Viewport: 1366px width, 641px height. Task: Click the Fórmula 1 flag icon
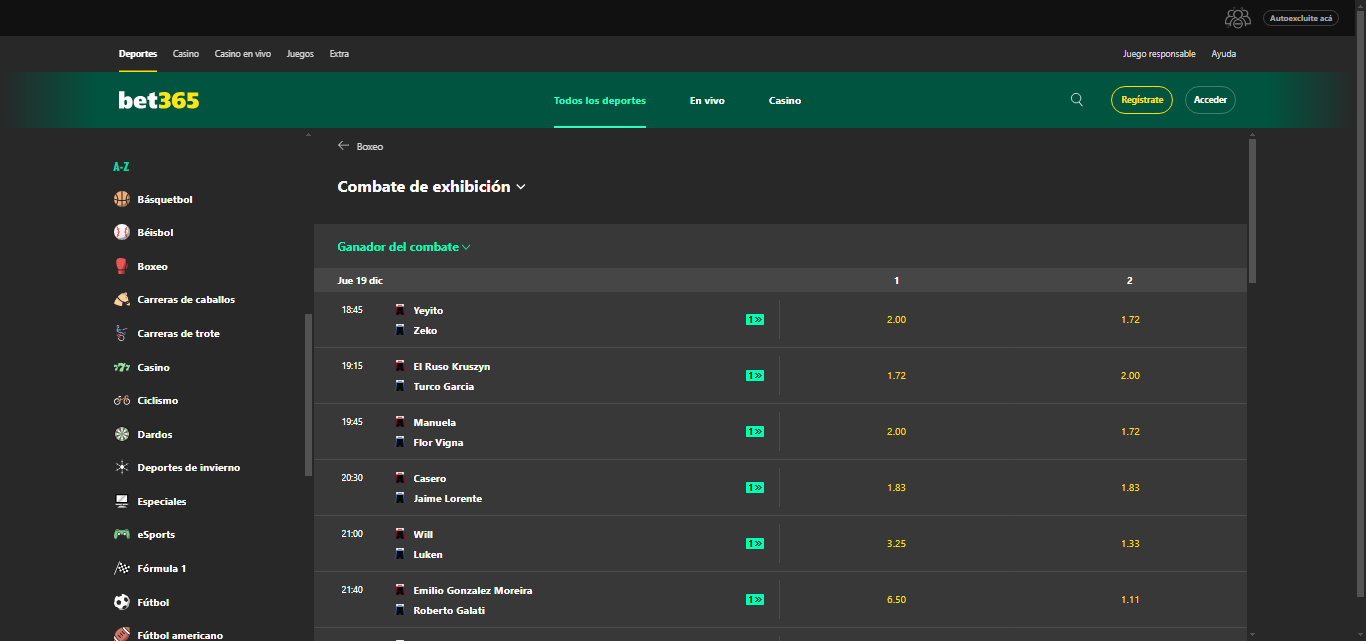coord(122,568)
